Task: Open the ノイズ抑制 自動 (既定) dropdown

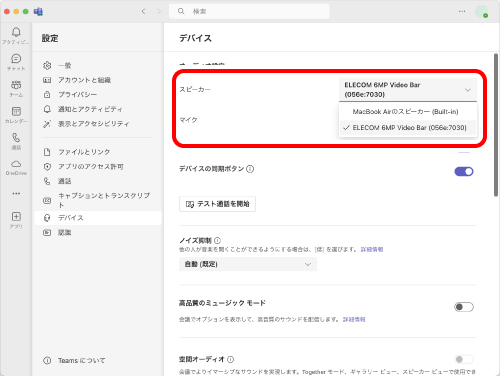Action: [248, 264]
